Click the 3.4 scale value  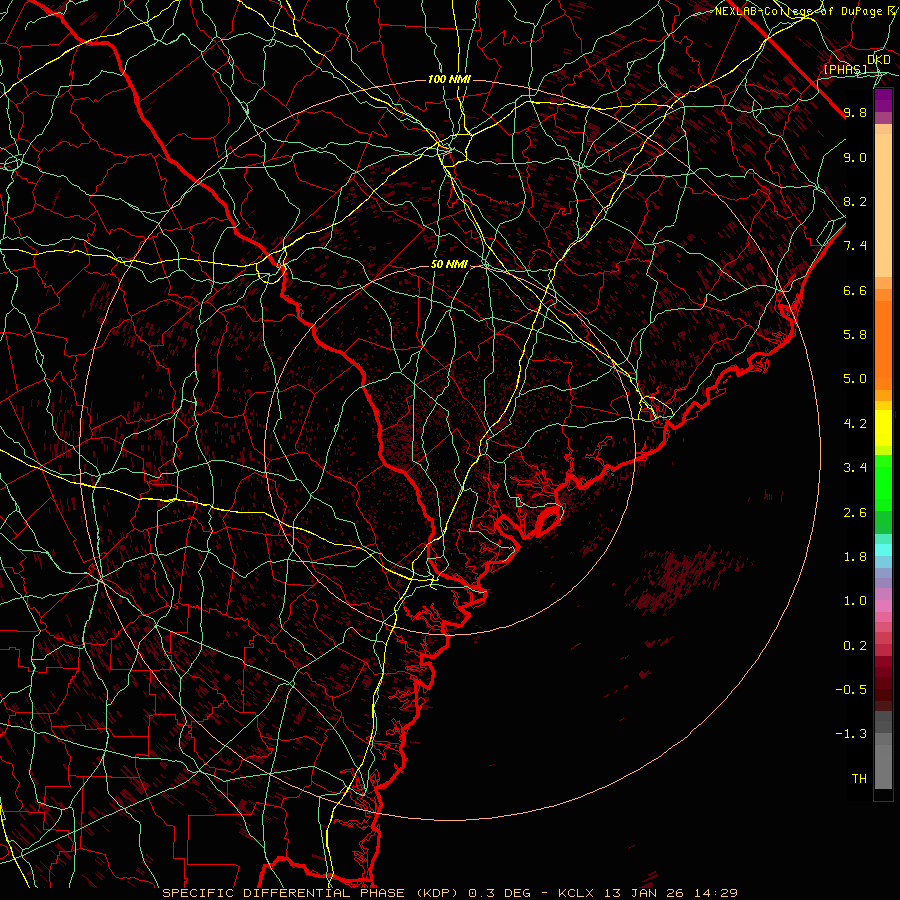click(x=855, y=468)
